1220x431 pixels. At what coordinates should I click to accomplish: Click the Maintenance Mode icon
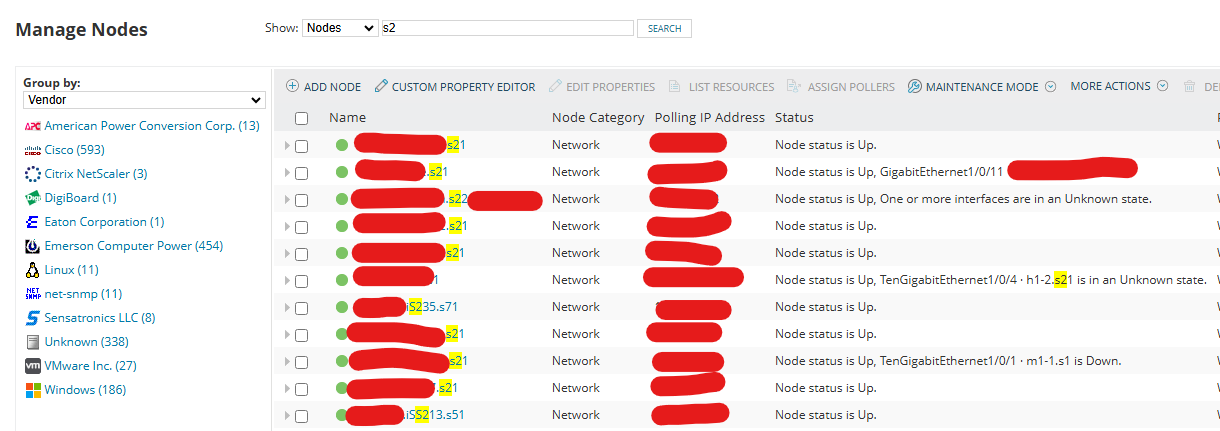[915, 87]
